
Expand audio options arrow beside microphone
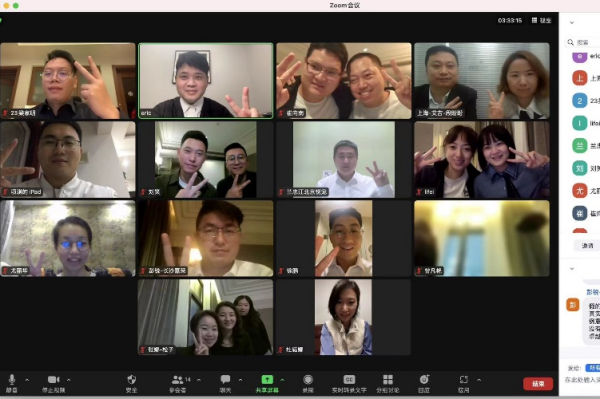coord(27,380)
